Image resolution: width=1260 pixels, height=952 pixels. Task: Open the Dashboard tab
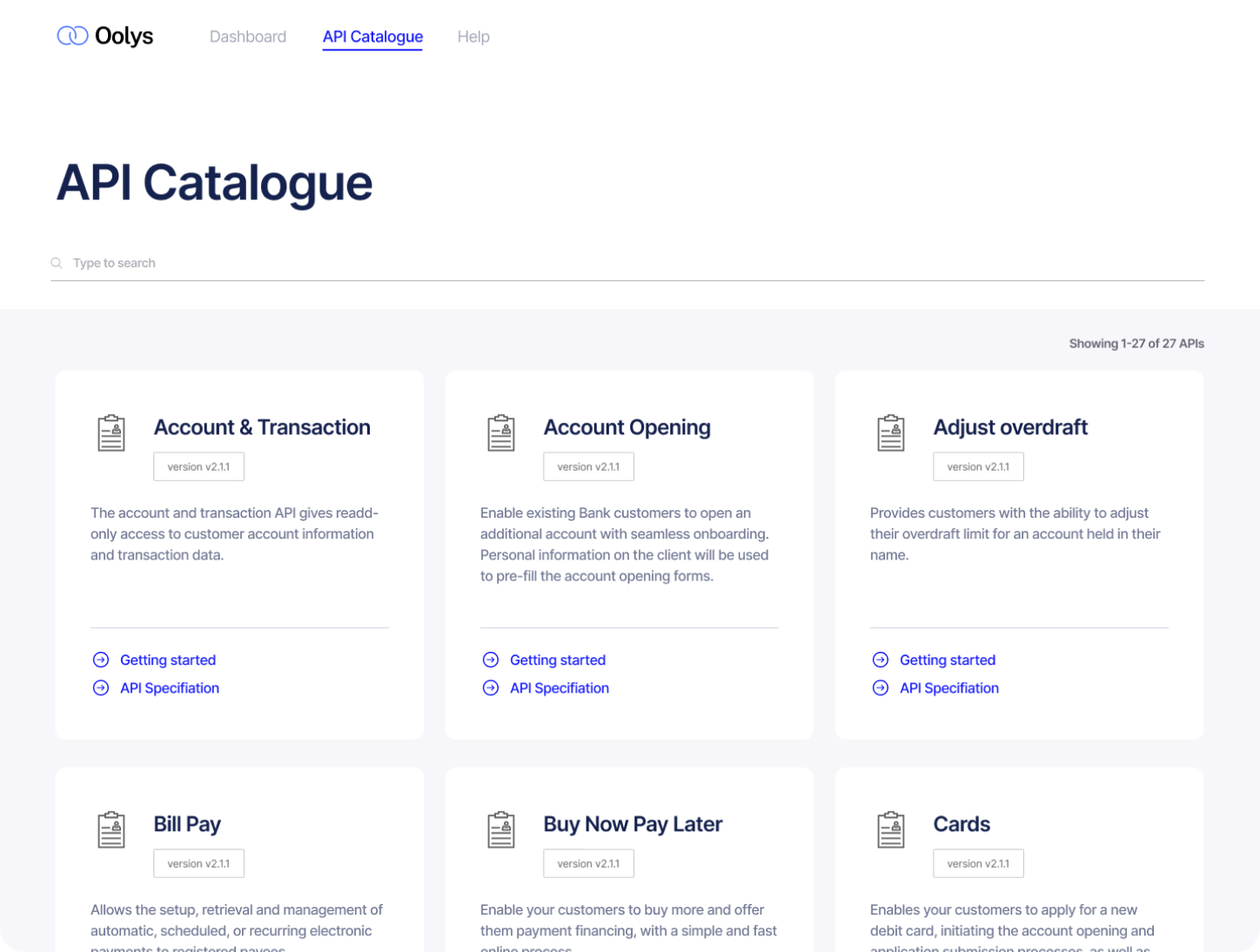[248, 37]
